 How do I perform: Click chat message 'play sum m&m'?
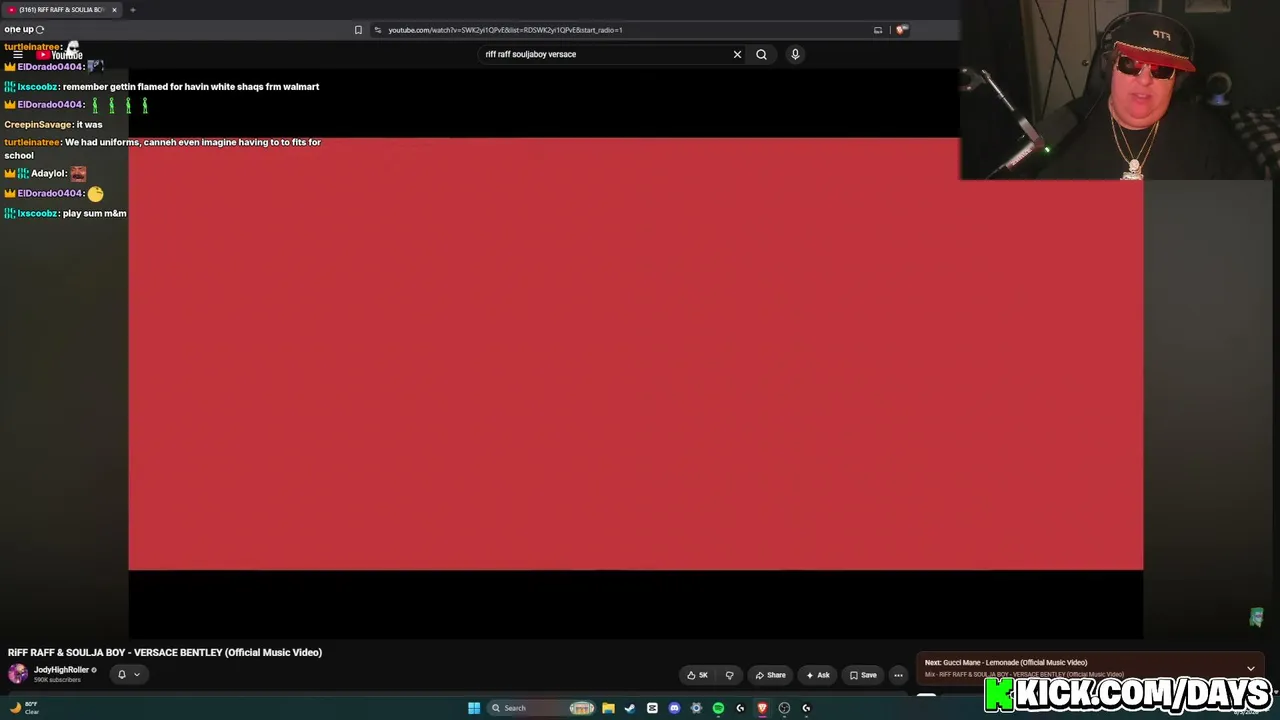[x=94, y=213]
